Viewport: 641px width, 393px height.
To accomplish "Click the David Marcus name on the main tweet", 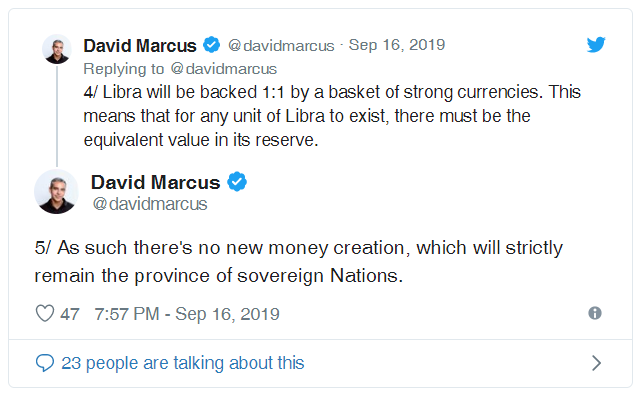I will pyautogui.click(x=155, y=182).
